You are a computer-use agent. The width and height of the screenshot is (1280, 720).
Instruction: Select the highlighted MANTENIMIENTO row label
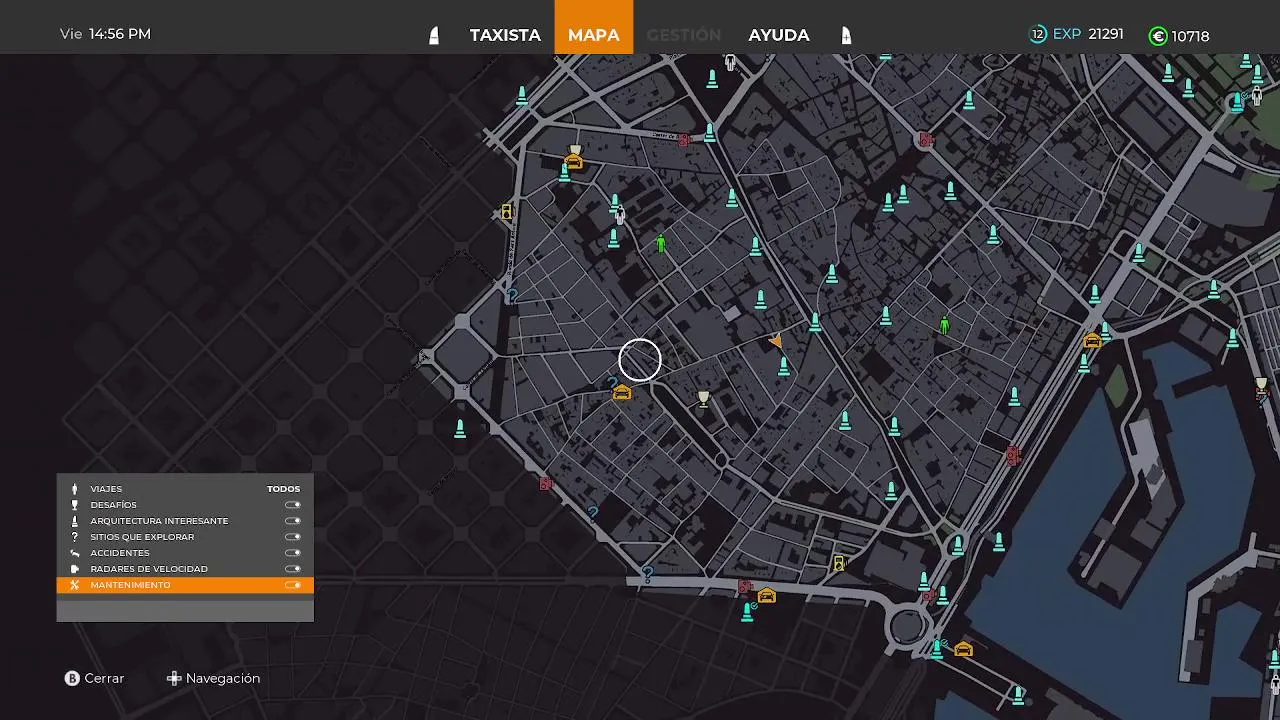[x=130, y=585]
